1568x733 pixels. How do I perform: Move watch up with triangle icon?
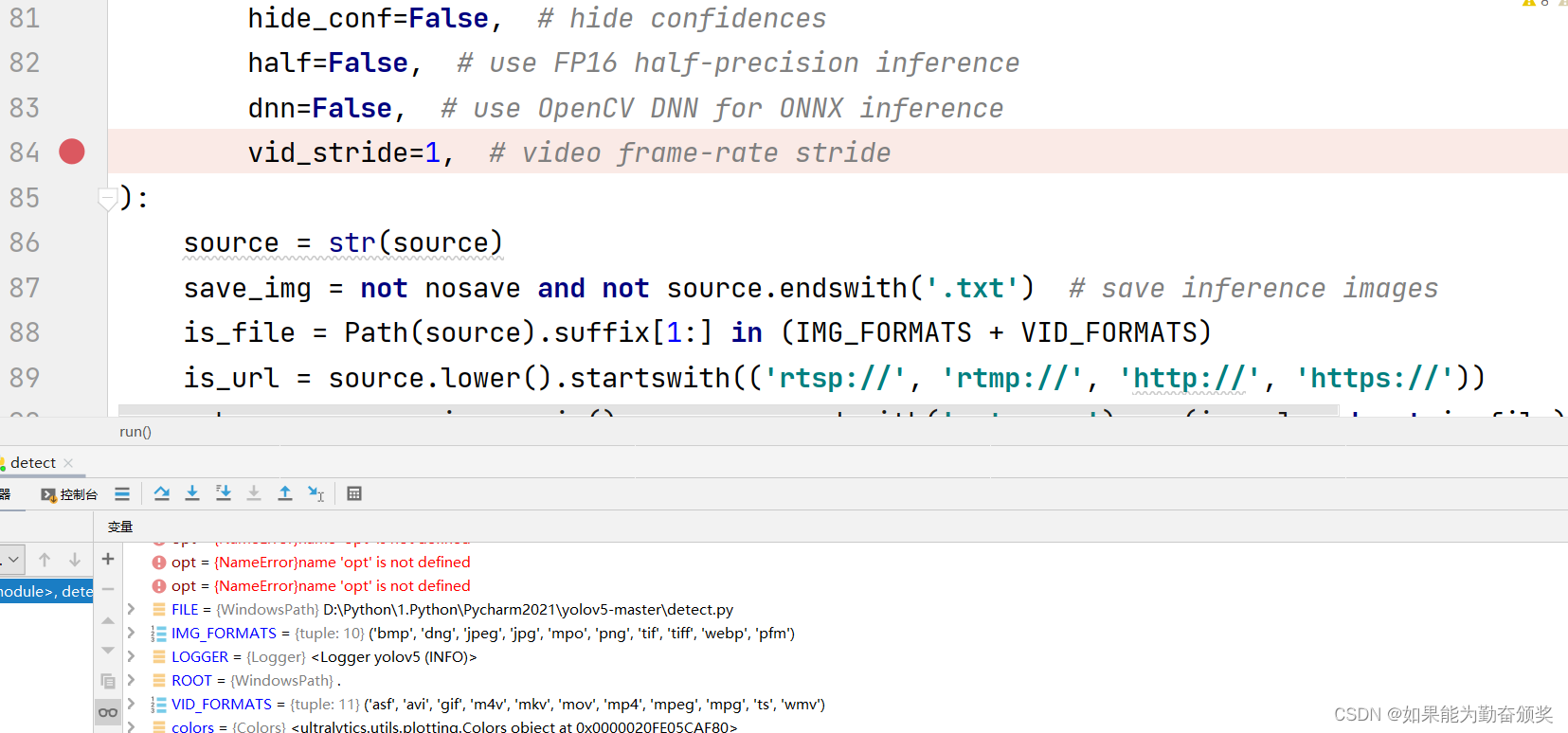(x=108, y=620)
